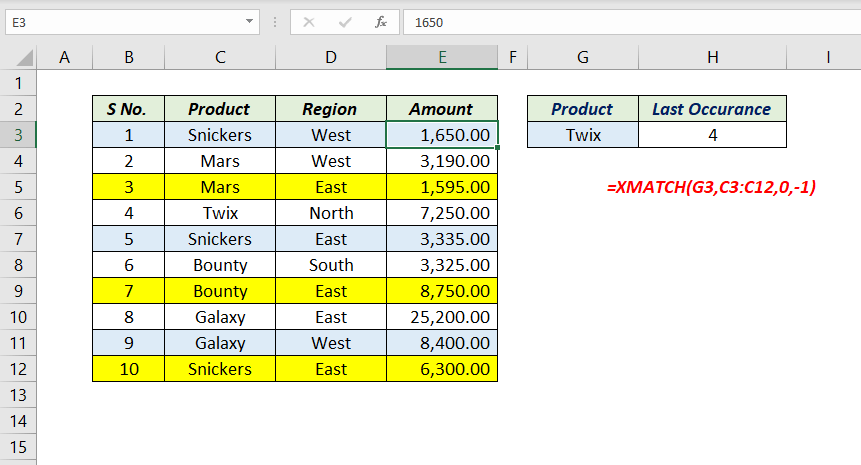
Task: Select the 'Mars' cell in row 5
Action: [x=220, y=187]
